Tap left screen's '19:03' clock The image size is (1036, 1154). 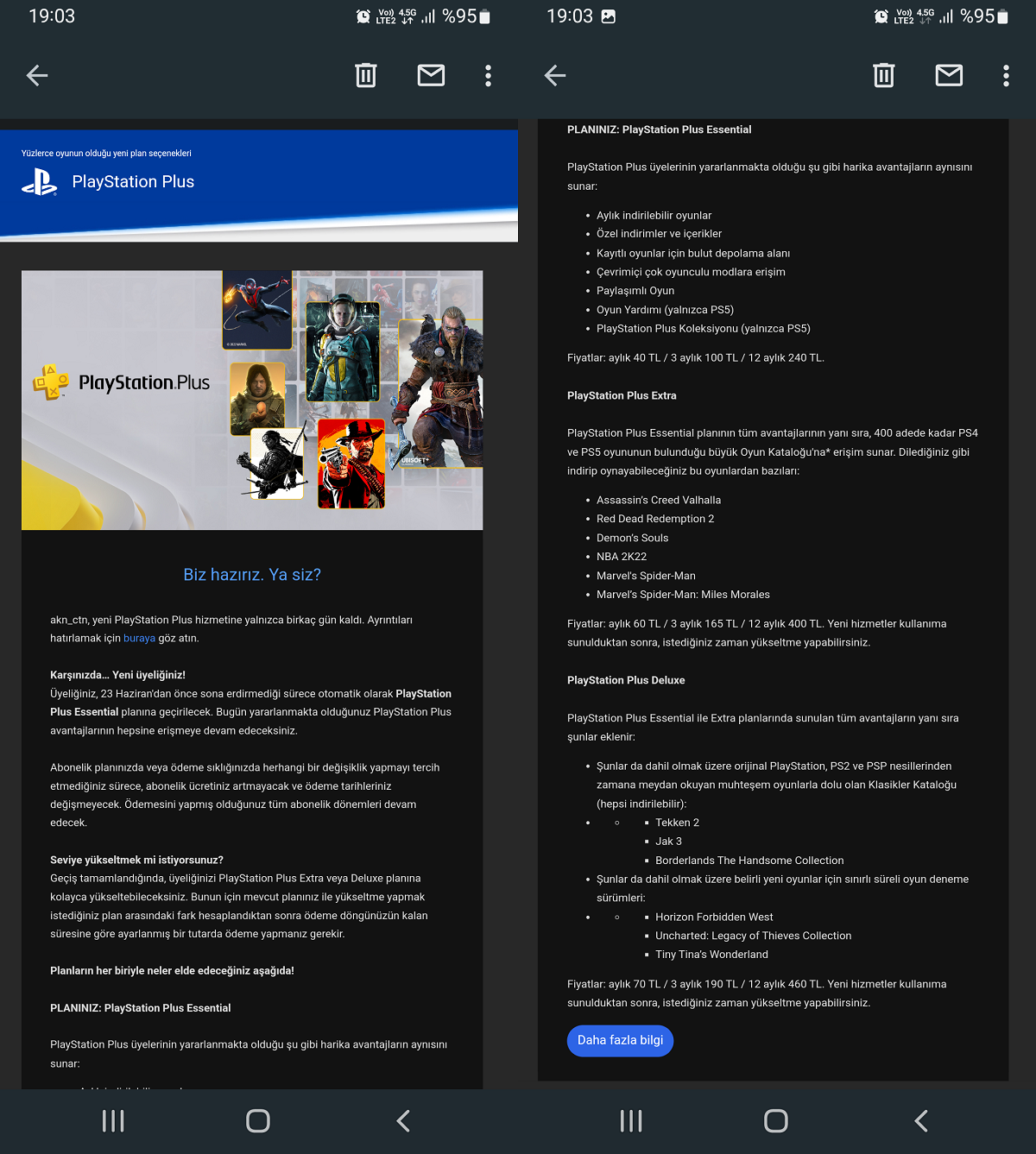click(x=52, y=16)
